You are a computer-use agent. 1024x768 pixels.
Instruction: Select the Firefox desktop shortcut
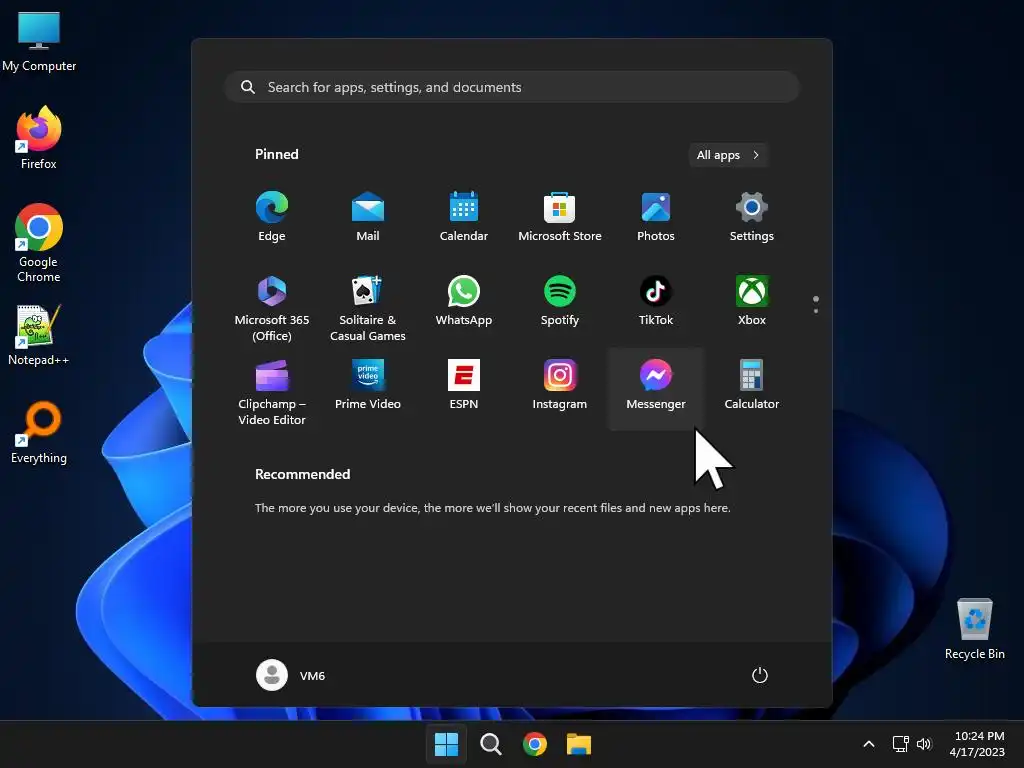click(x=39, y=138)
